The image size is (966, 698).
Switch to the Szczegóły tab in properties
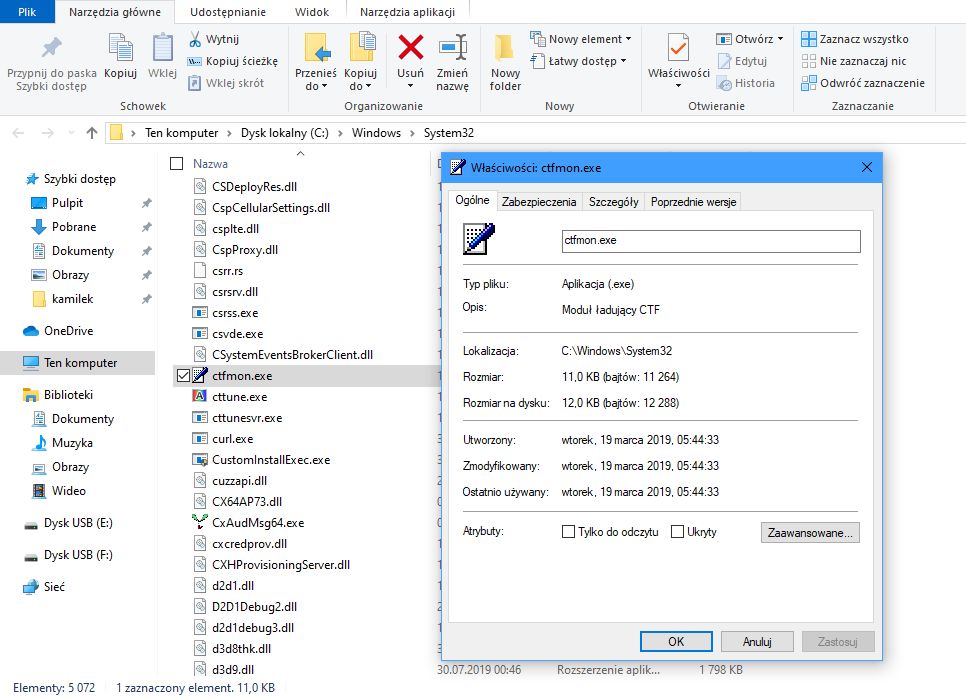coord(614,201)
